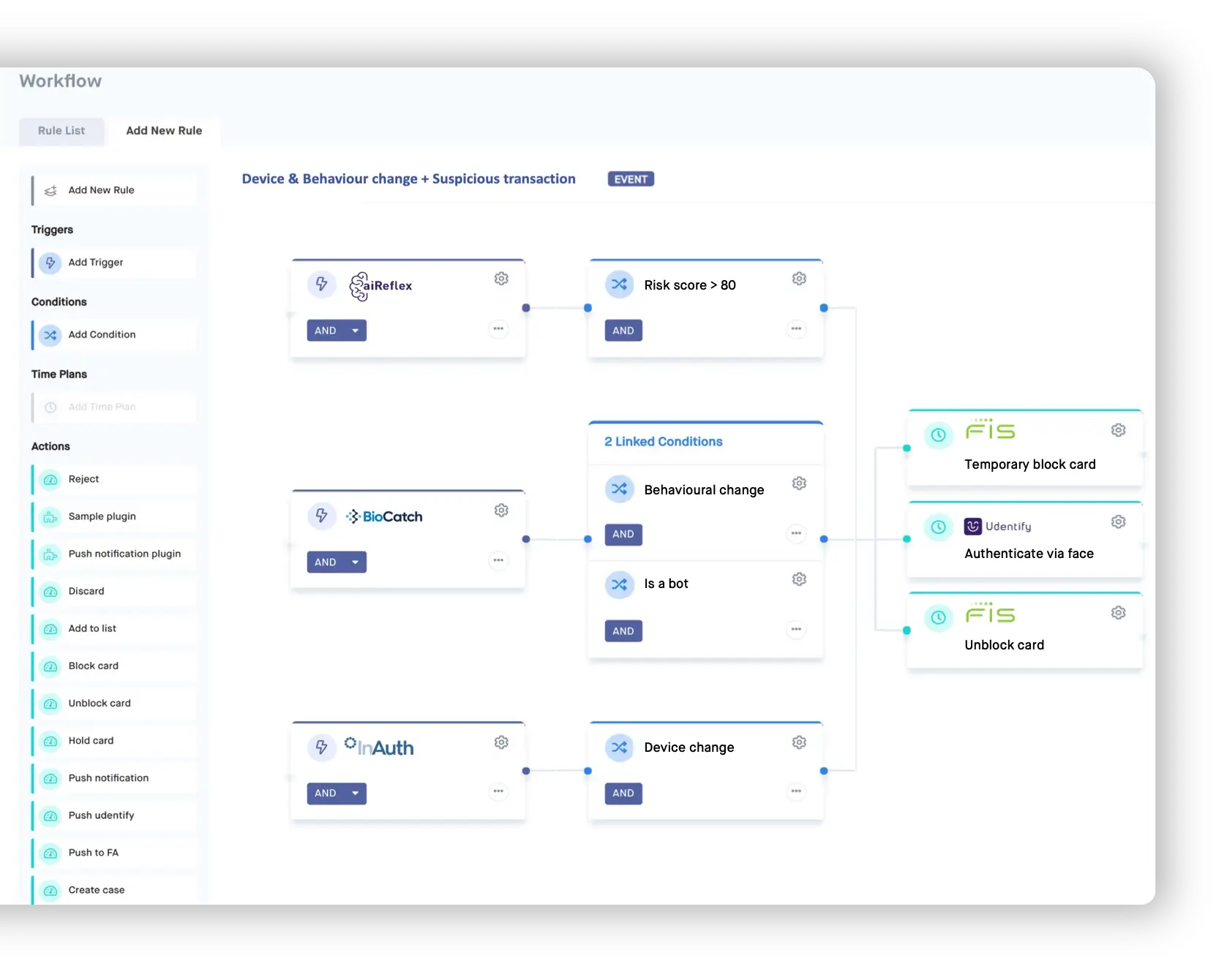The image size is (1227, 980).
Task: Click the Add Condition sidebar option
Action: [102, 334]
